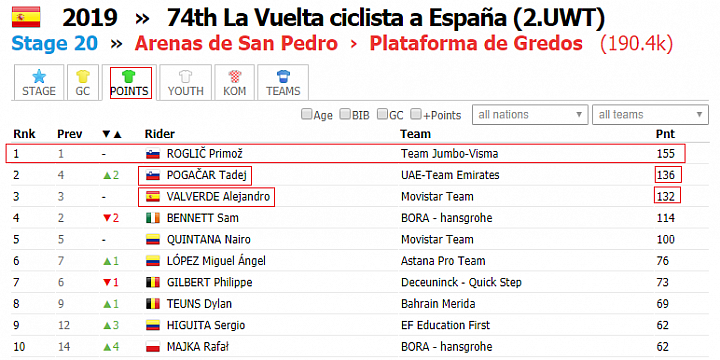This screenshot has width=720, height=360.
Task: Click the yellow jersey GC icon
Action: [x=83, y=76]
